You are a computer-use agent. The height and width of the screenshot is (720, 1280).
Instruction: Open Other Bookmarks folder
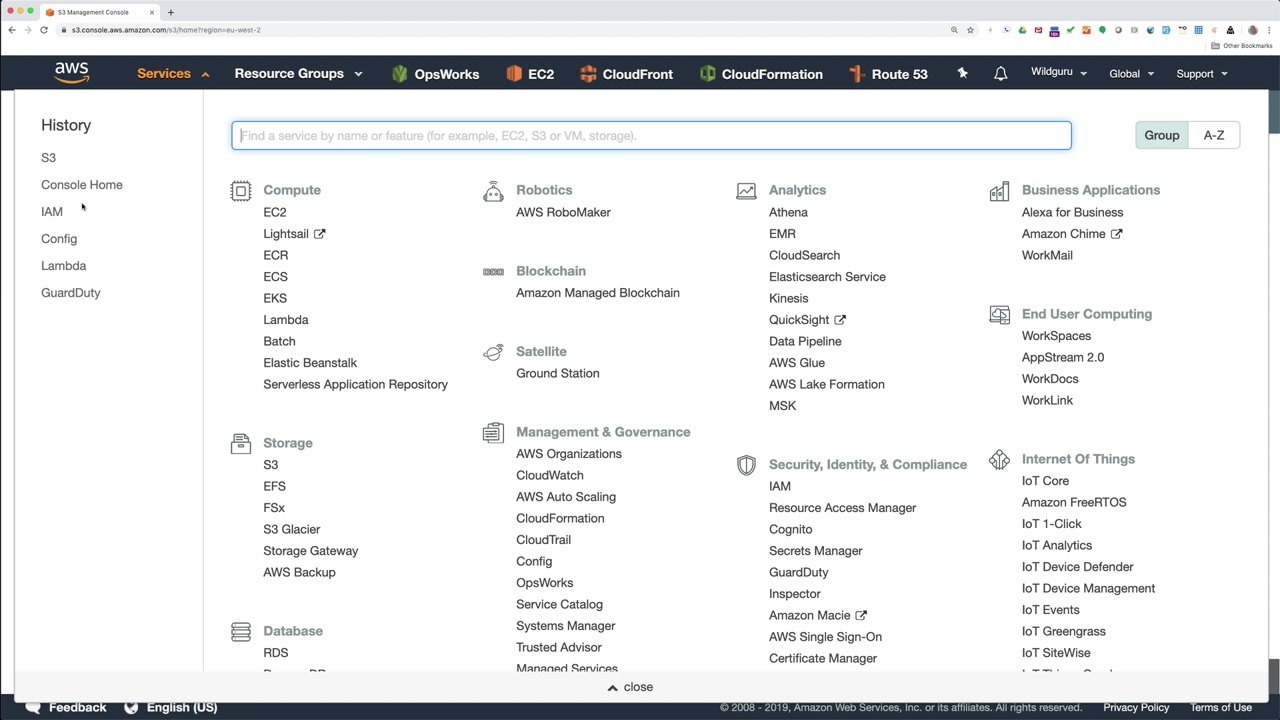[1241, 46]
